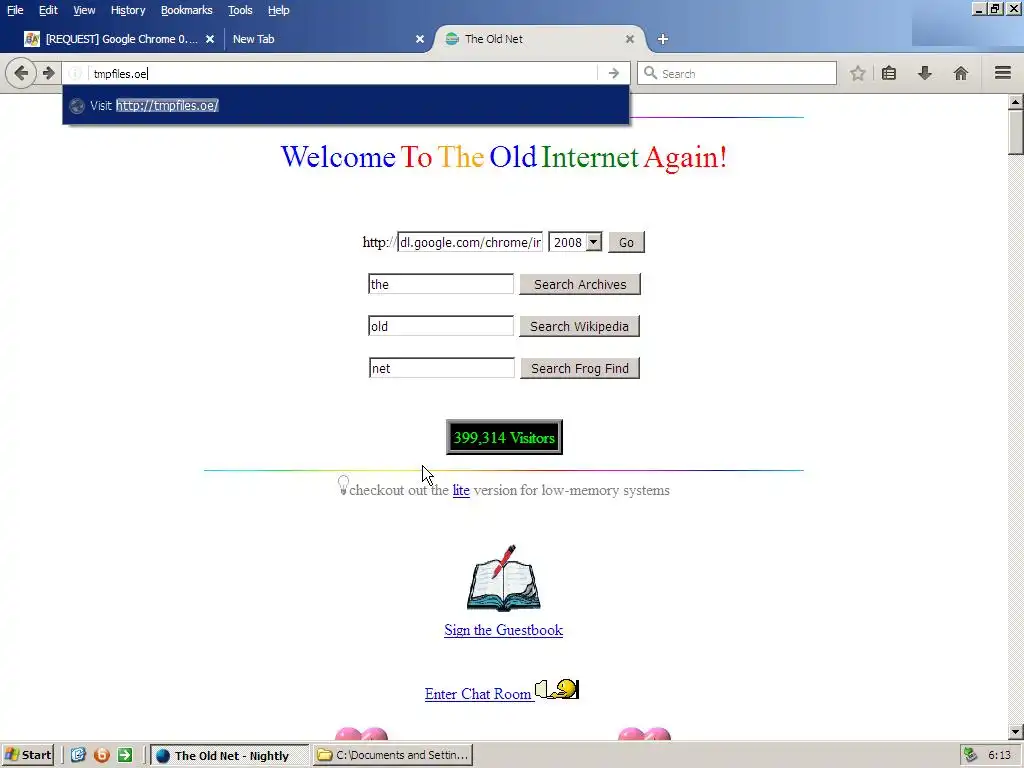The height and width of the screenshot is (768, 1024).
Task: Expand the 2008 year dropdown
Action: [x=575, y=242]
